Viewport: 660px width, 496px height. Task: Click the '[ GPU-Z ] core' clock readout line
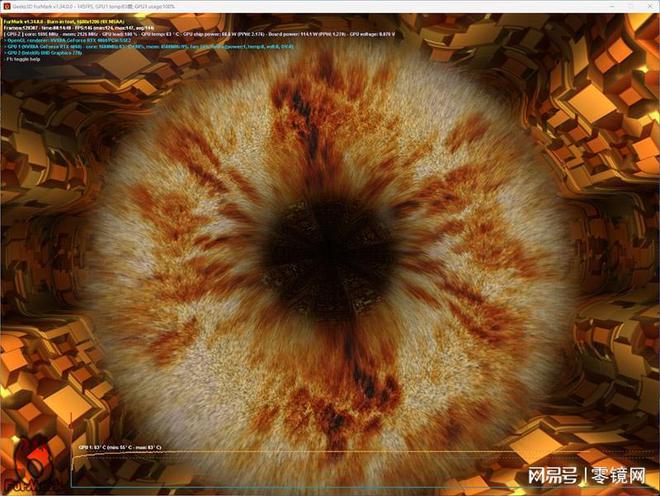click(x=200, y=34)
